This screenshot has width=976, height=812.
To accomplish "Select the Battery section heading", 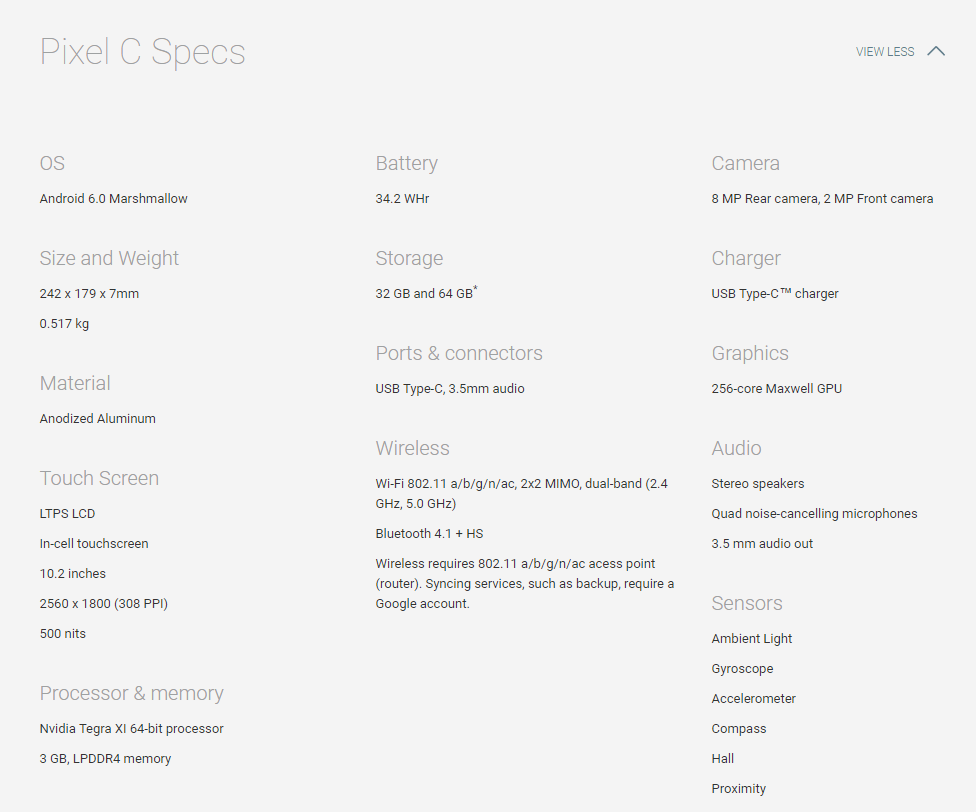I will click(x=406, y=163).
